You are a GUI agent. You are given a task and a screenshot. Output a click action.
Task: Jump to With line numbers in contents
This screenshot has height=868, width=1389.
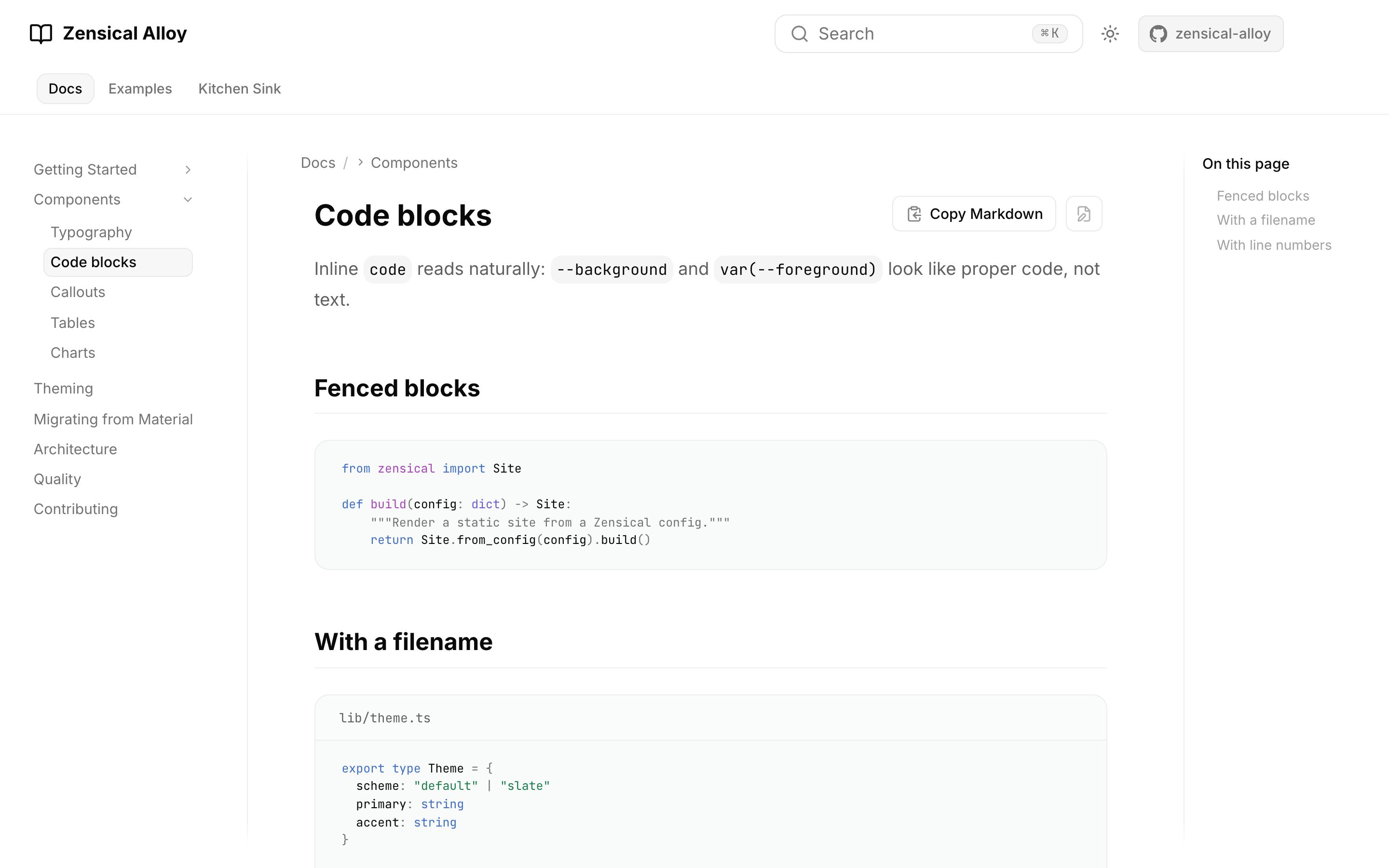pos(1274,245)
